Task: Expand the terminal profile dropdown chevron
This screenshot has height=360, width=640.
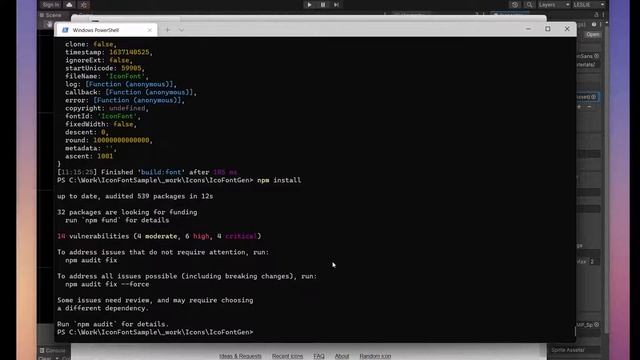Action: [181, 30]
